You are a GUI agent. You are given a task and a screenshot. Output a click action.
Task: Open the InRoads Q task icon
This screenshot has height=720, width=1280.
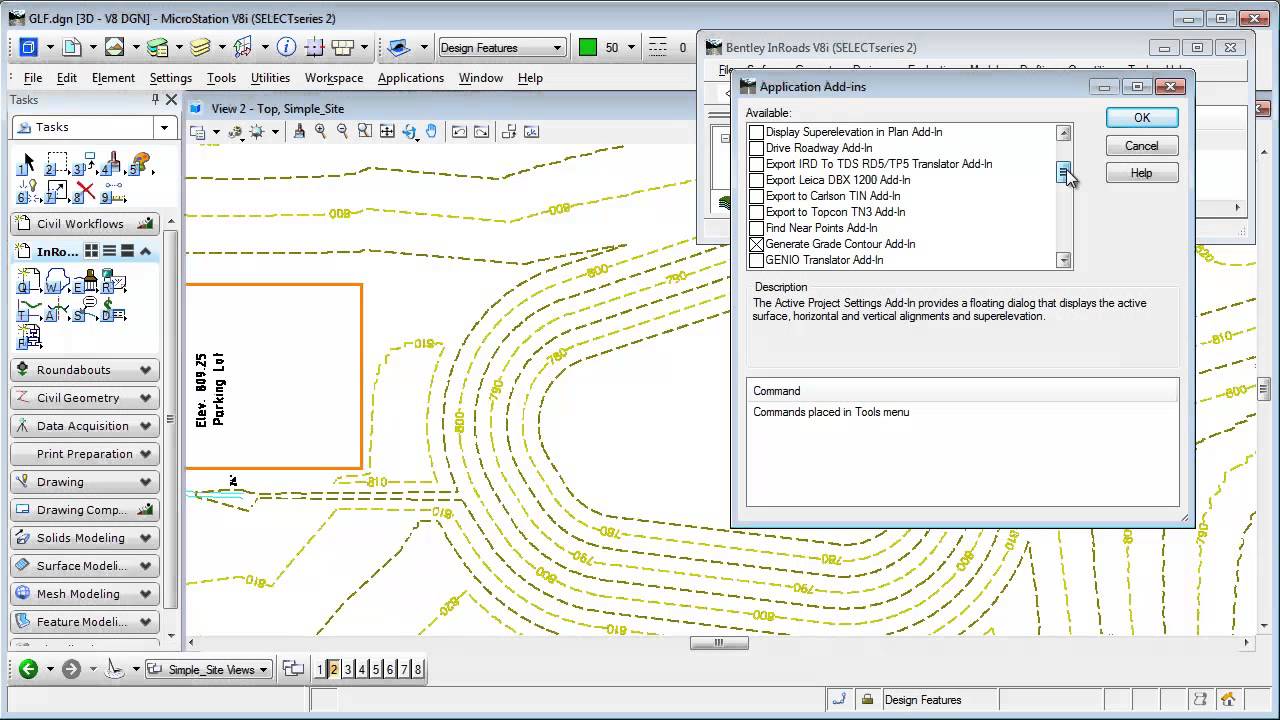(28, 283)
